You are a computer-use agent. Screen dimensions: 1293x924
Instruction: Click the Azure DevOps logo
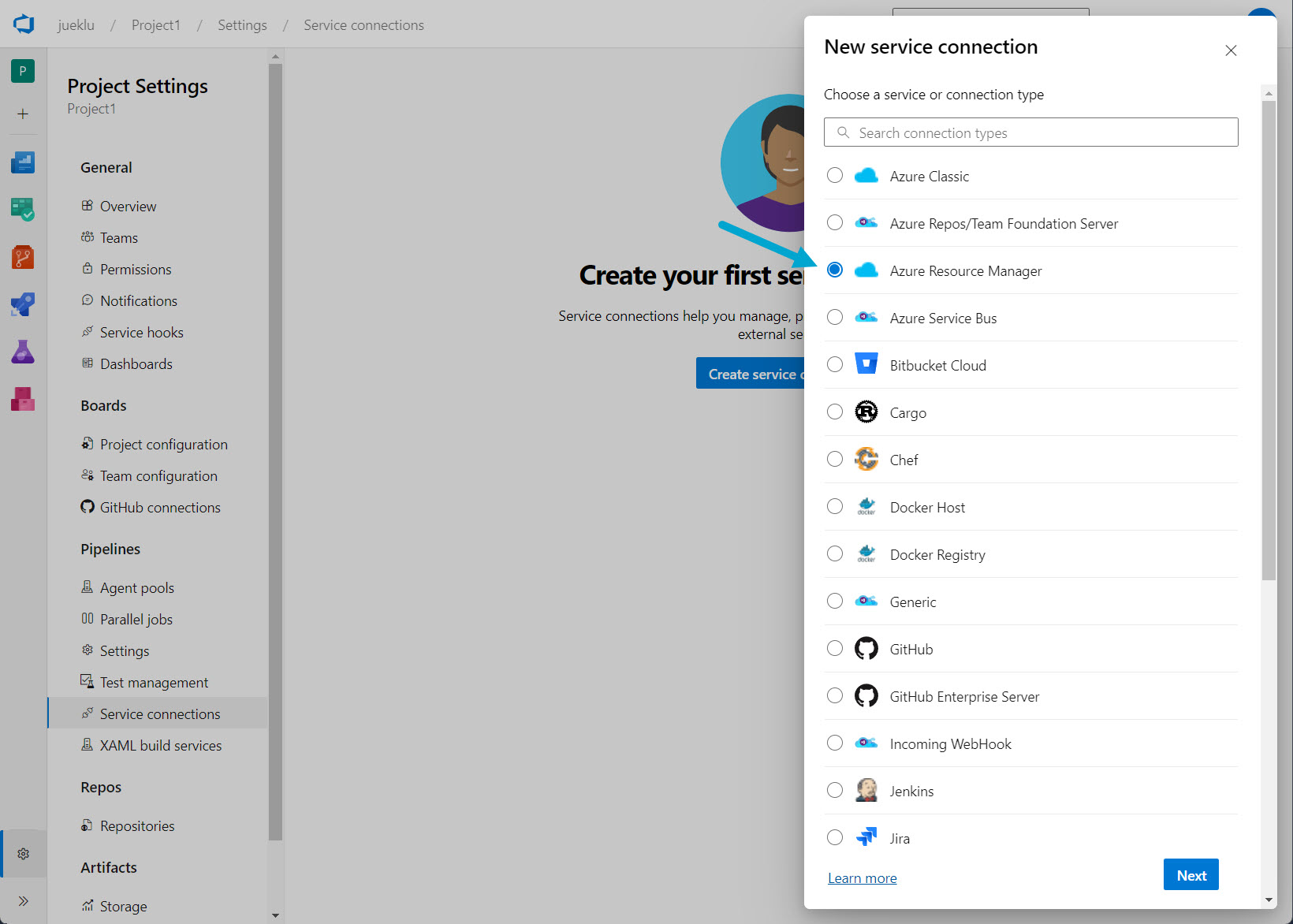click(24, 24)
